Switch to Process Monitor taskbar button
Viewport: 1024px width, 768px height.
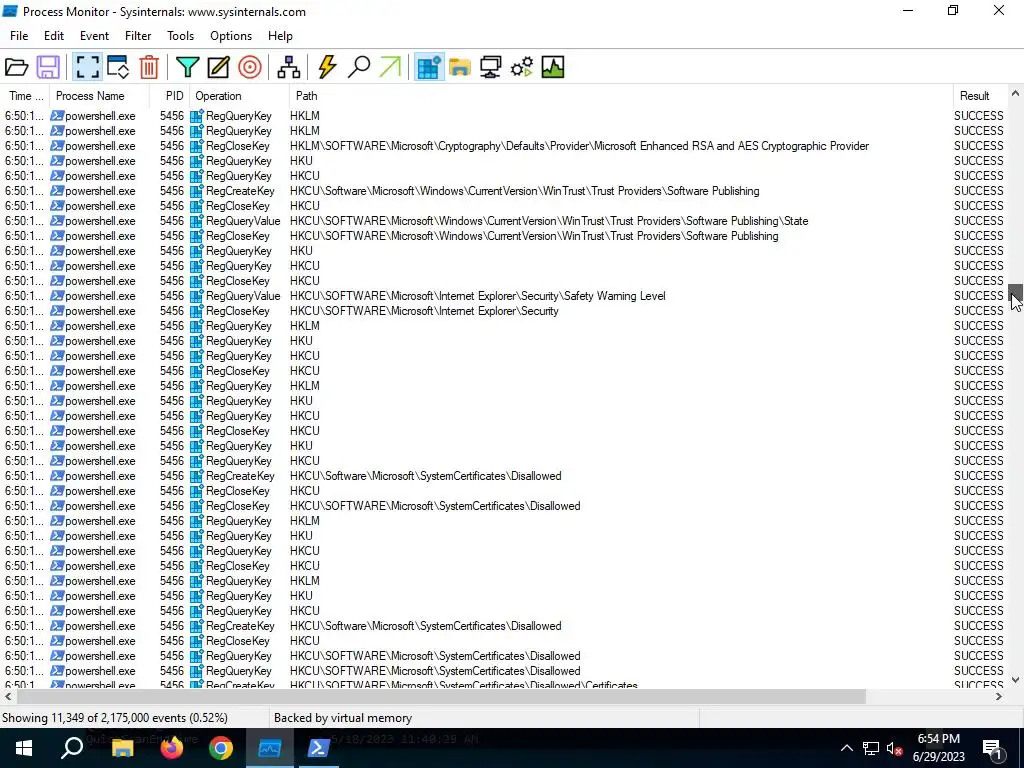270,748
